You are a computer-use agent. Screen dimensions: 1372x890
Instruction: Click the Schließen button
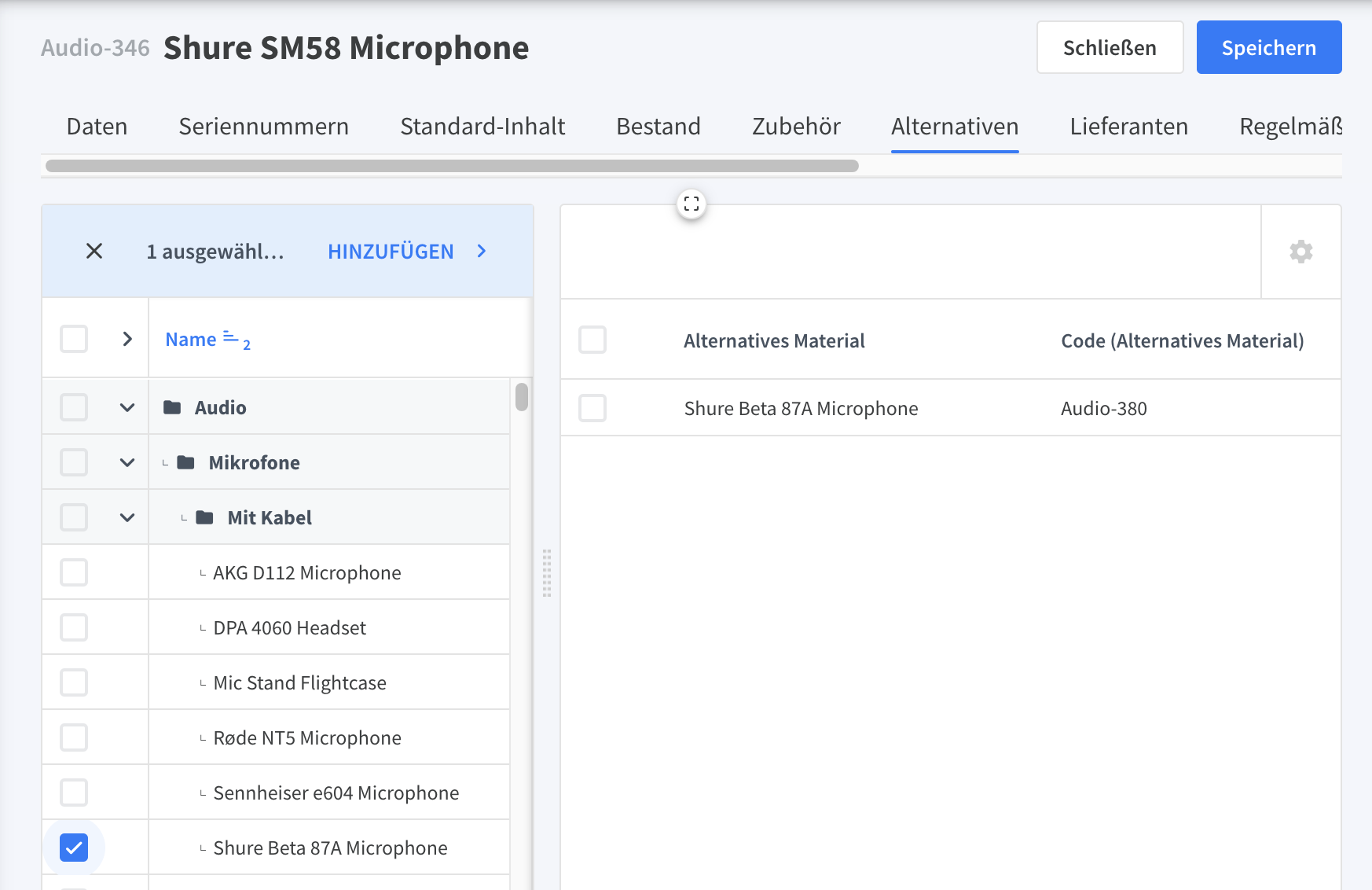pyautogui.click(x=1110, y=47)
